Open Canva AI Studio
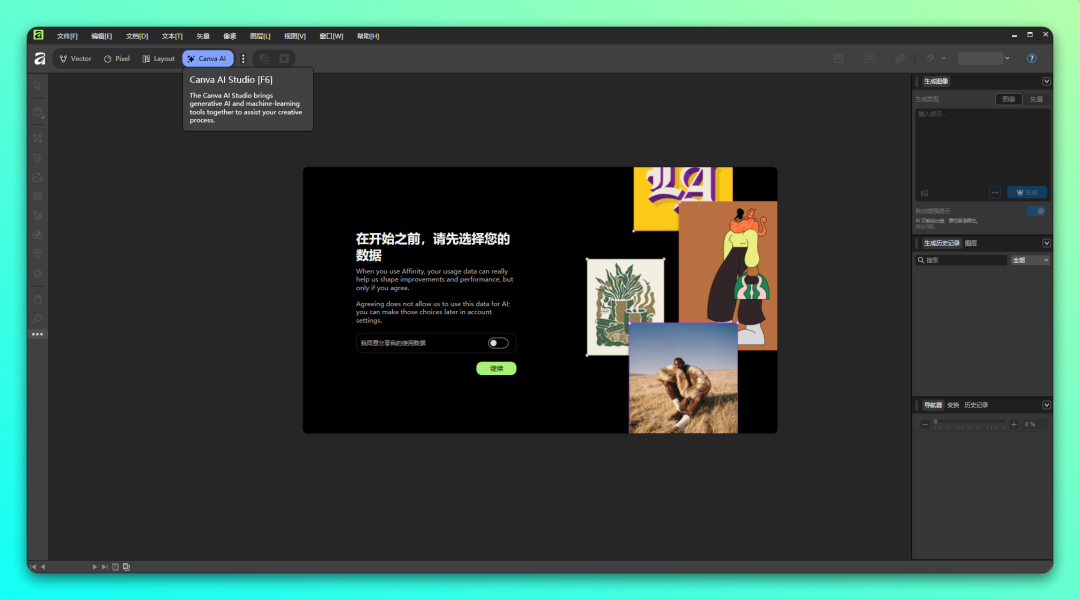The width and height of the screenshot is (1080, 600). click(x=207, y=58)
